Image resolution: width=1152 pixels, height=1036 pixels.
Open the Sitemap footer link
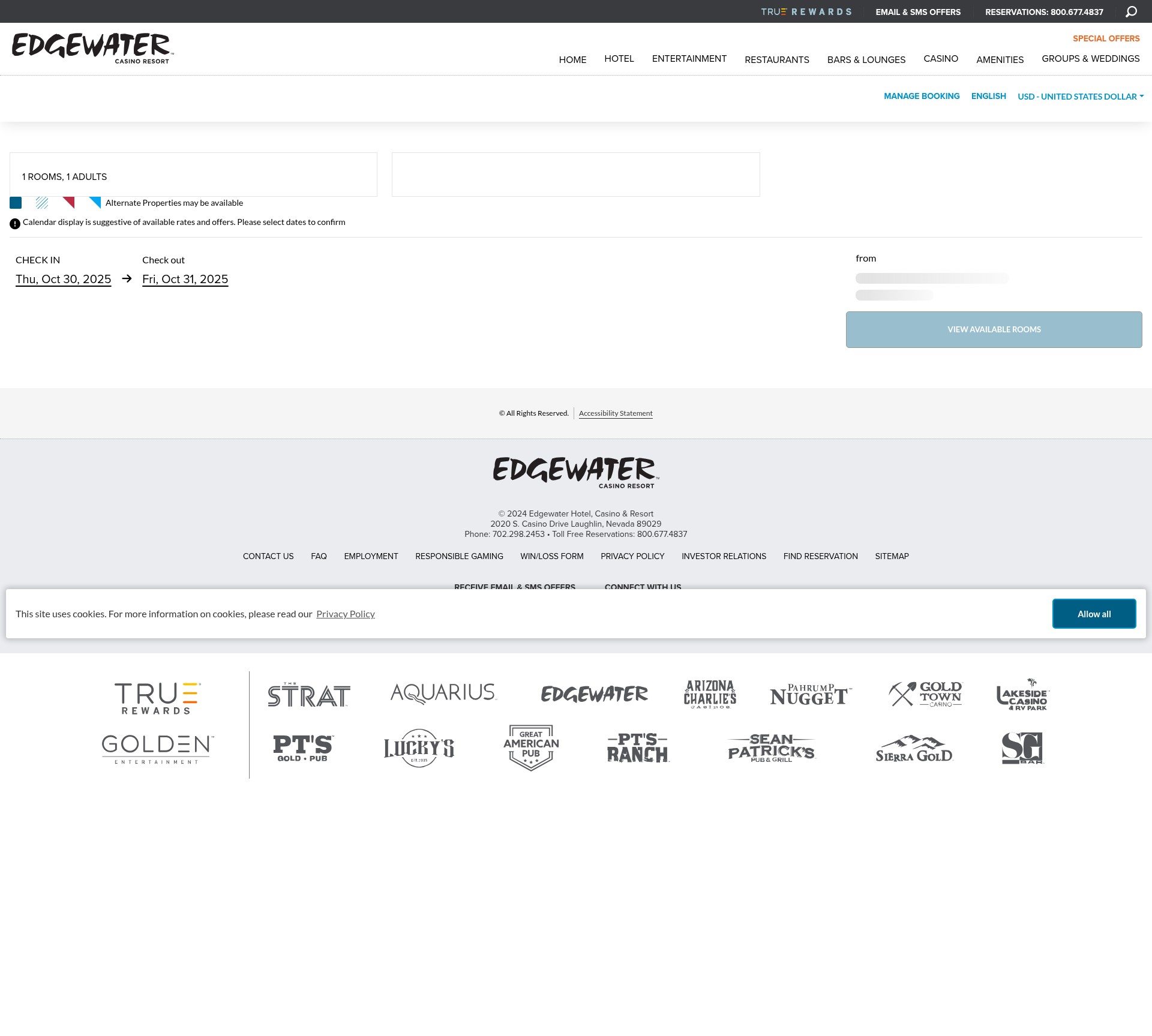(892, 556)
